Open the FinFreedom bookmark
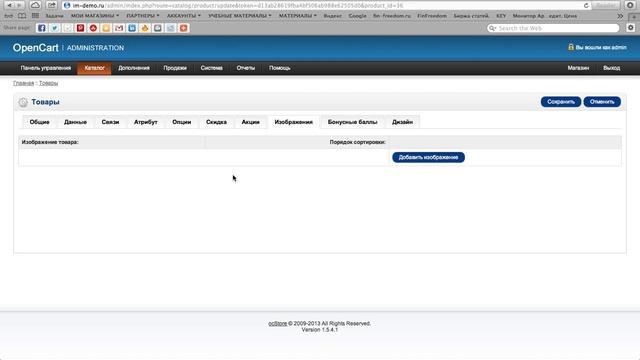Image resolution: width=640 pixels, height=360 pixels. pos(432,16)
